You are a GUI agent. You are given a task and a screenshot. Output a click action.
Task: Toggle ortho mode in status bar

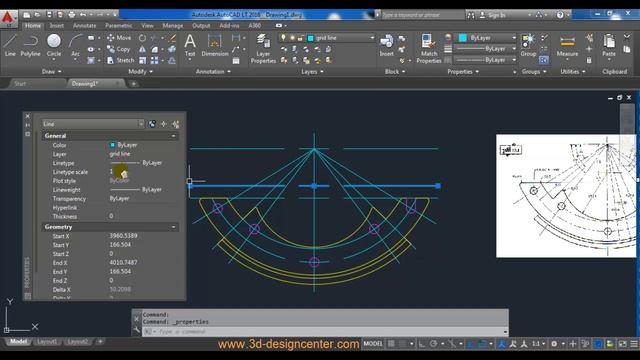pyautogui.click(x=422, y=344)
